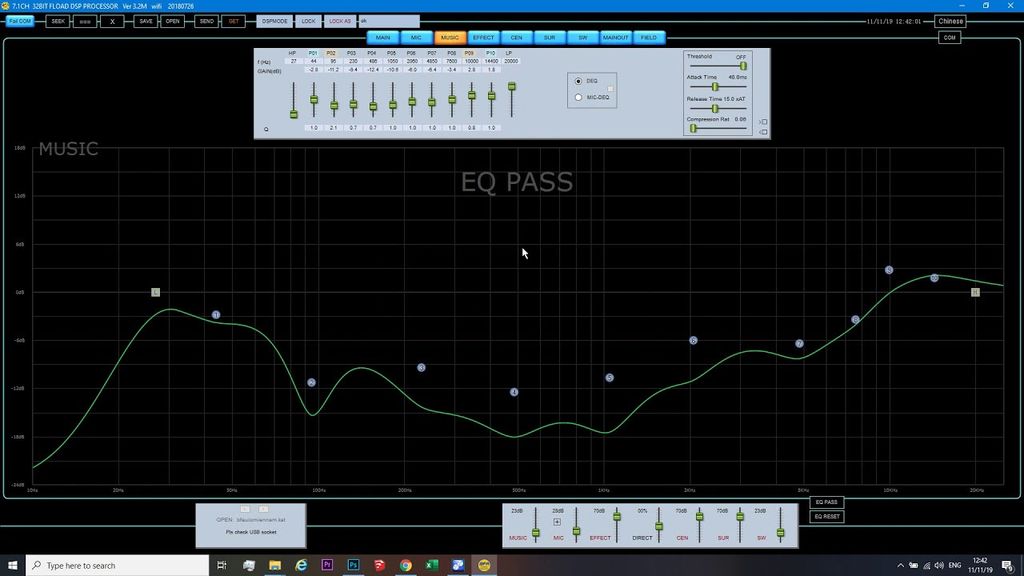Click the COM port selector
This screenshot has height=576, width=1024.
point(950,38)
